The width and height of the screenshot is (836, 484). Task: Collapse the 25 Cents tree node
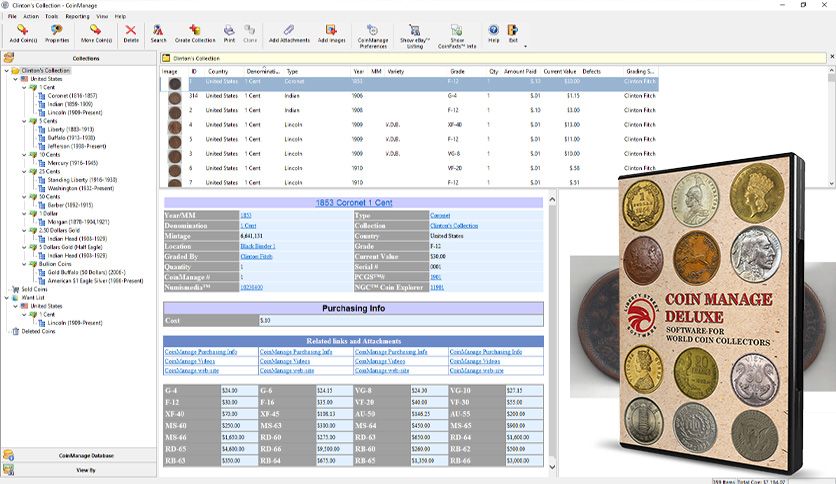(24, 172)
